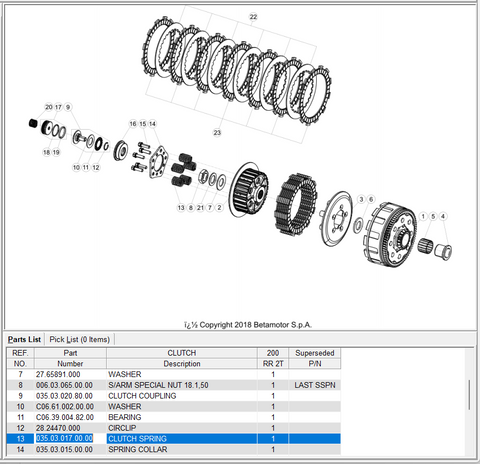This screenshot has width=480, height=464.
Task: Select the BEARING description row
Action: click(174, 417)
